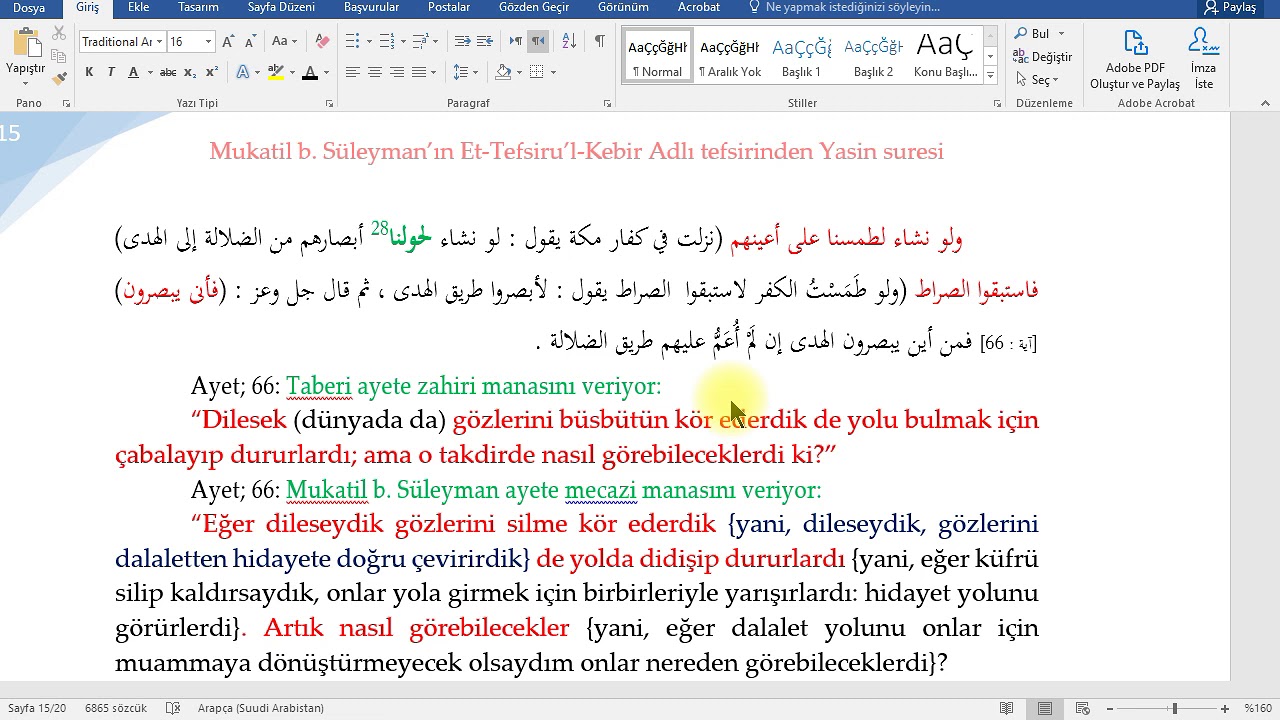This screenshot has height=720, width=1280.
Task: Switch to the Sayfa Düzeni tab
Action: pos(281,7)
